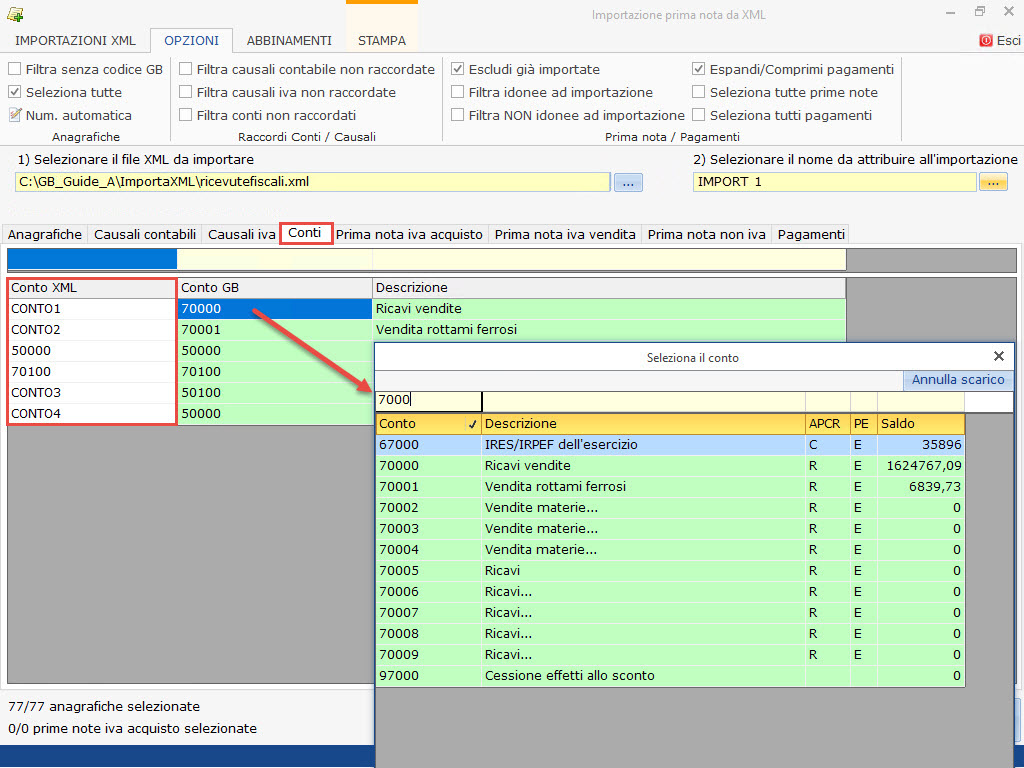
Task: Click the yellow browse button beside IMPORT 1
Action: click(x=993, y=182)
